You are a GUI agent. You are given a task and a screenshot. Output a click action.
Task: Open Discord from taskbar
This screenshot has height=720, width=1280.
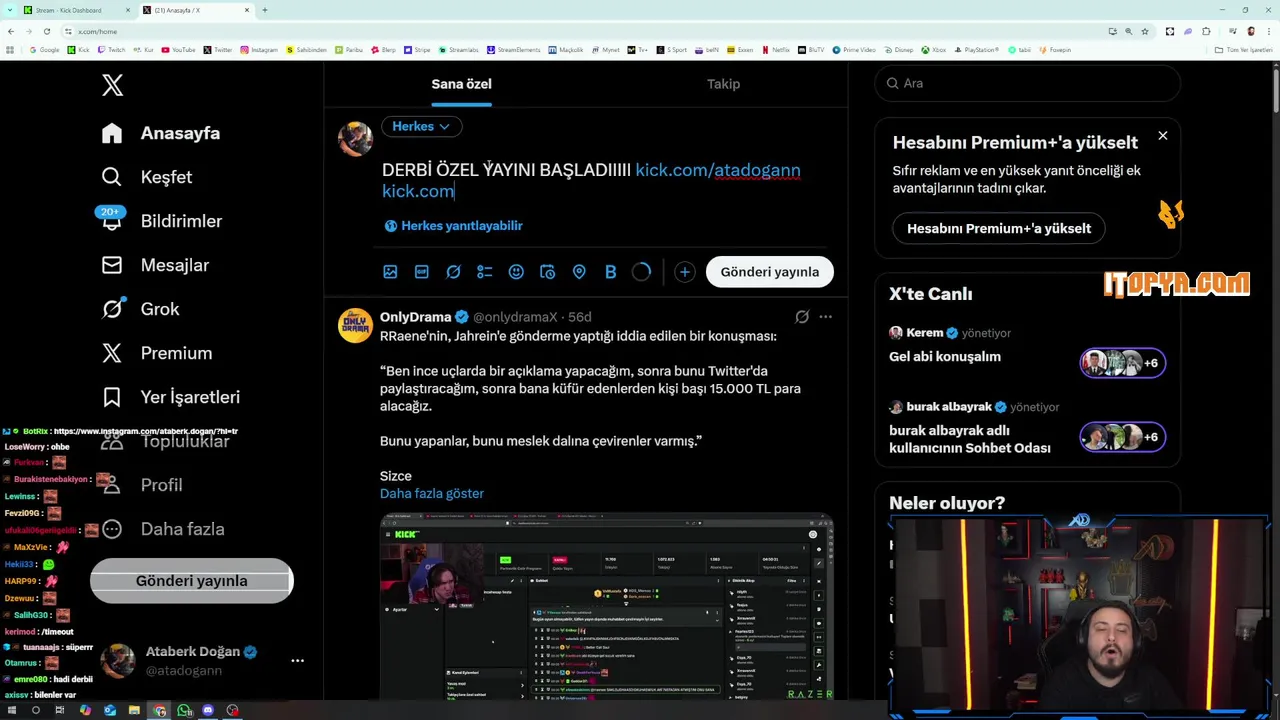208,710
